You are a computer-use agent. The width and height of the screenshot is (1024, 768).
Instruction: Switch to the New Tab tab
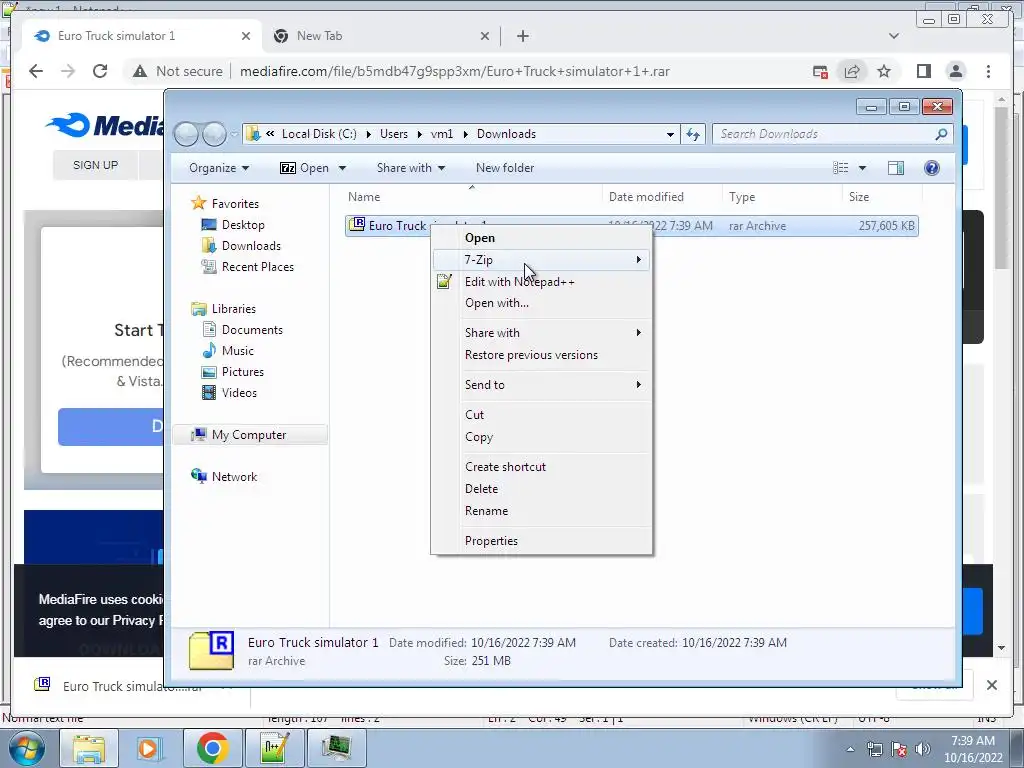coord(382,36)
